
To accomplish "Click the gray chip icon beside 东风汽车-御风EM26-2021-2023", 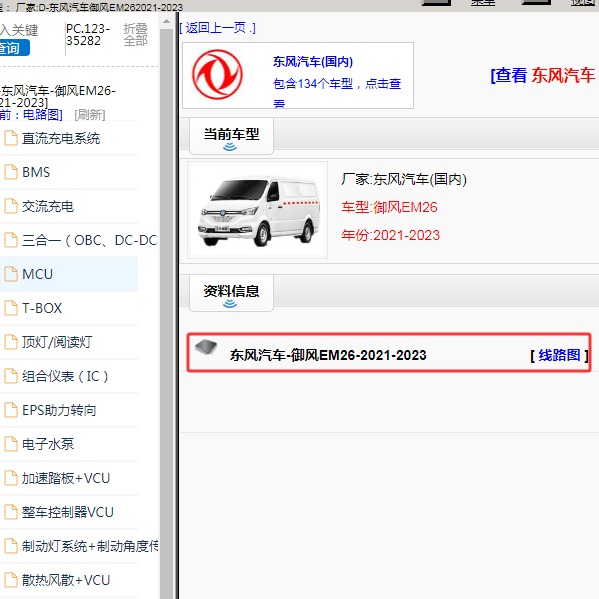I will (x=206, y=347).
